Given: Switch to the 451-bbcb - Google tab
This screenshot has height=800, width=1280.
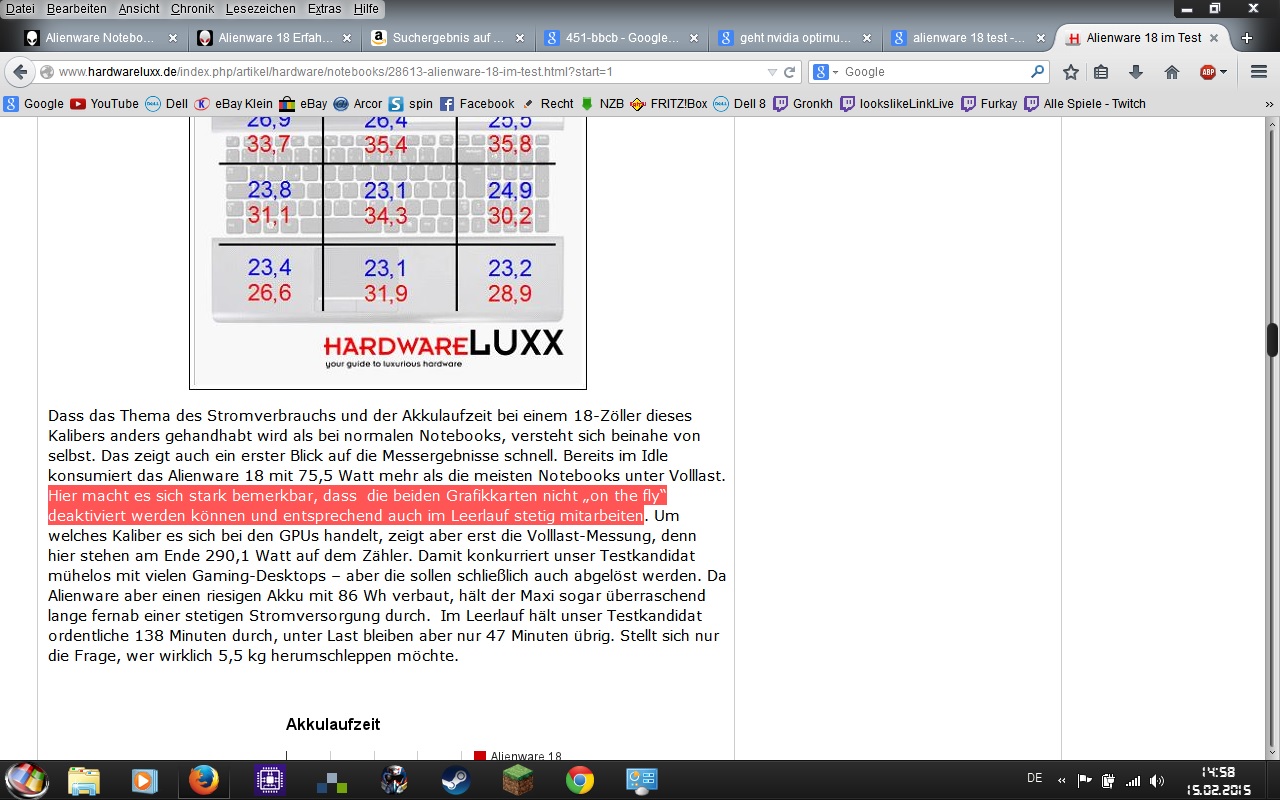Looking at the screenshot, I should pos(620,38).
